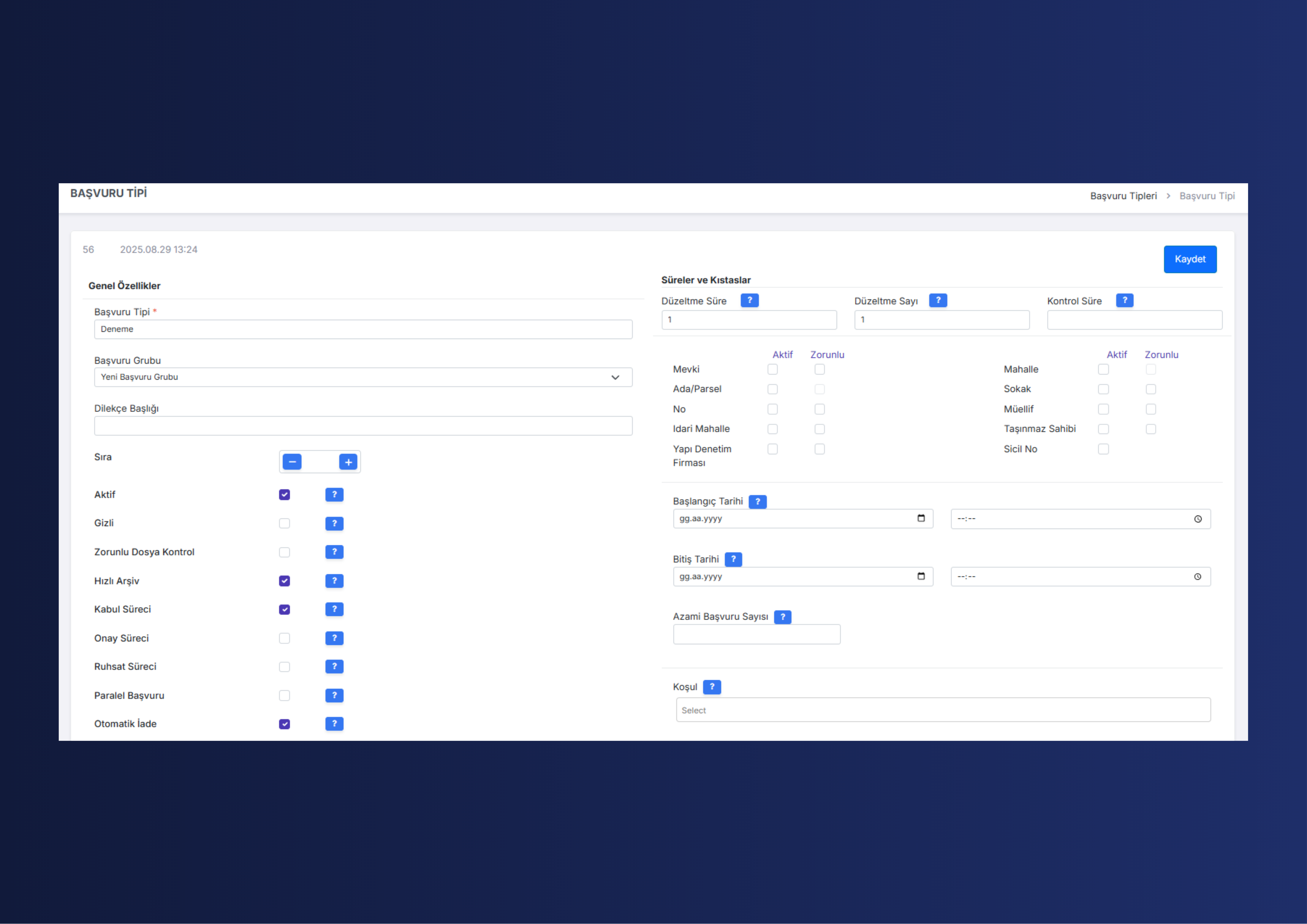Tick Aktif checkbox for Yapı Denetim Firması
Viewport: 1307px width, 924px height.
click(773, 449)
